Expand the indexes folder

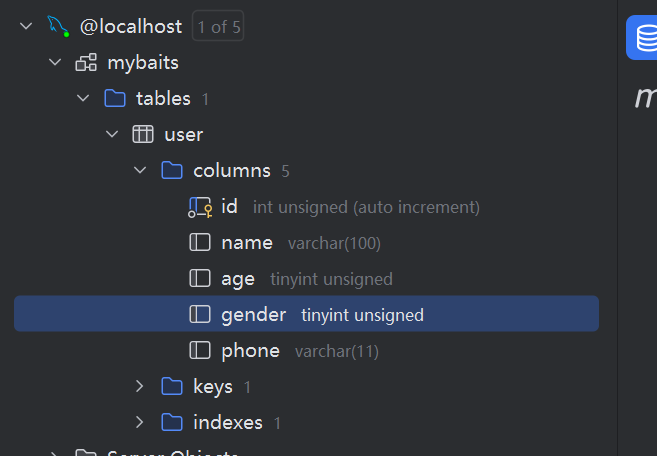140,422
